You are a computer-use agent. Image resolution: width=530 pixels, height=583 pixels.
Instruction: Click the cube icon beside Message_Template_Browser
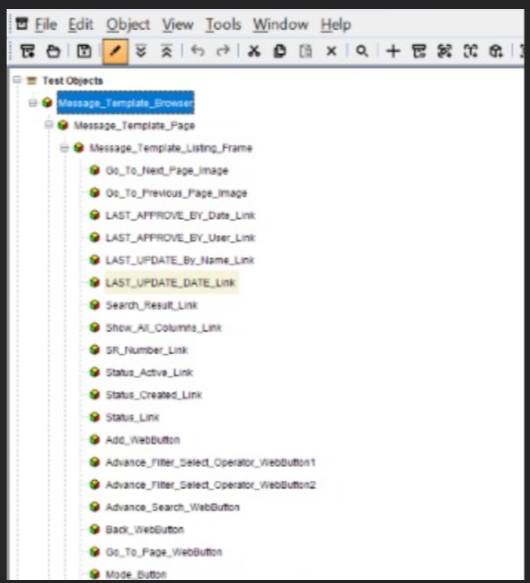47,102
